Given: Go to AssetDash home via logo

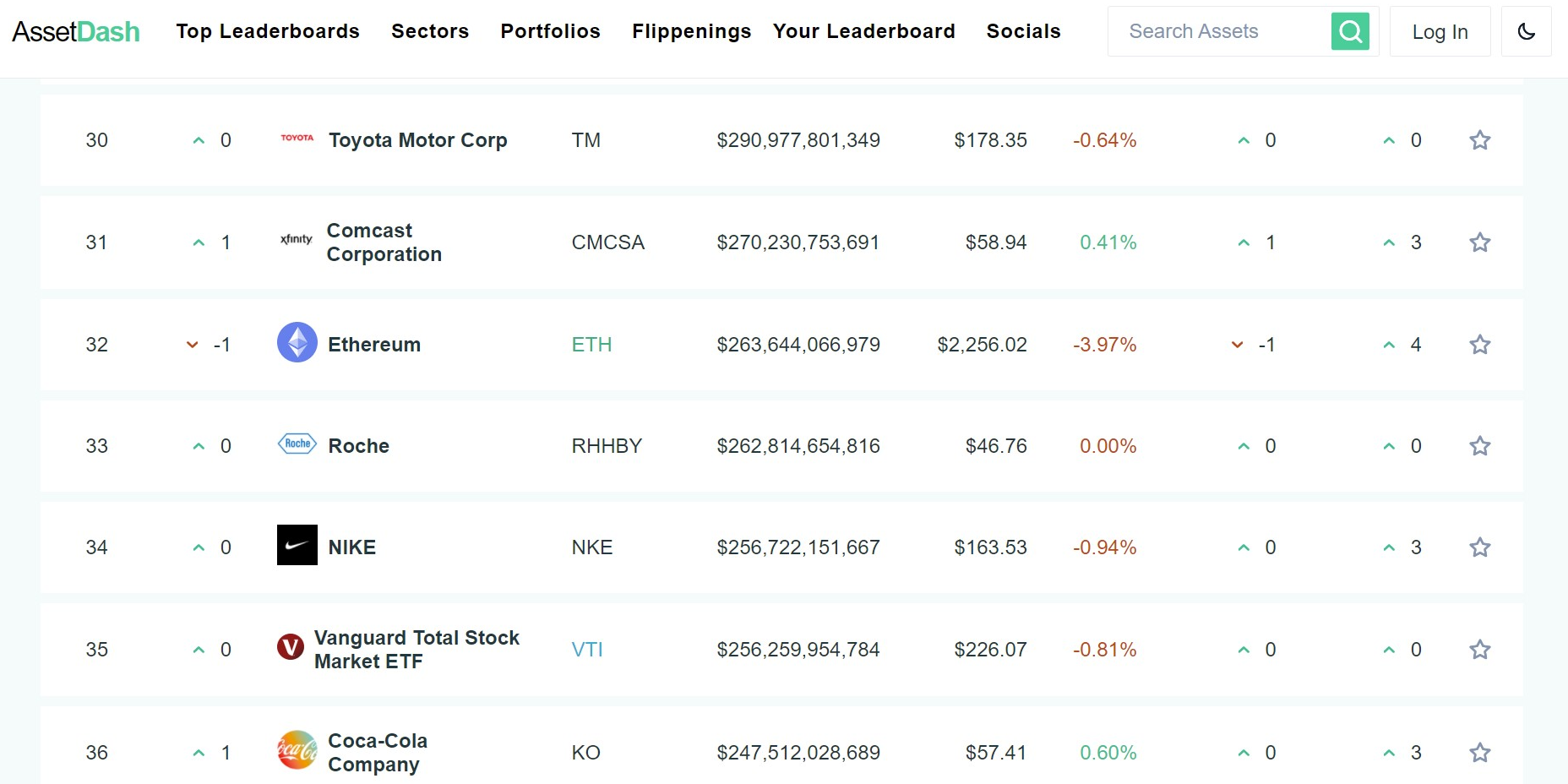Looking at the screenshot, I should [76, 32].
